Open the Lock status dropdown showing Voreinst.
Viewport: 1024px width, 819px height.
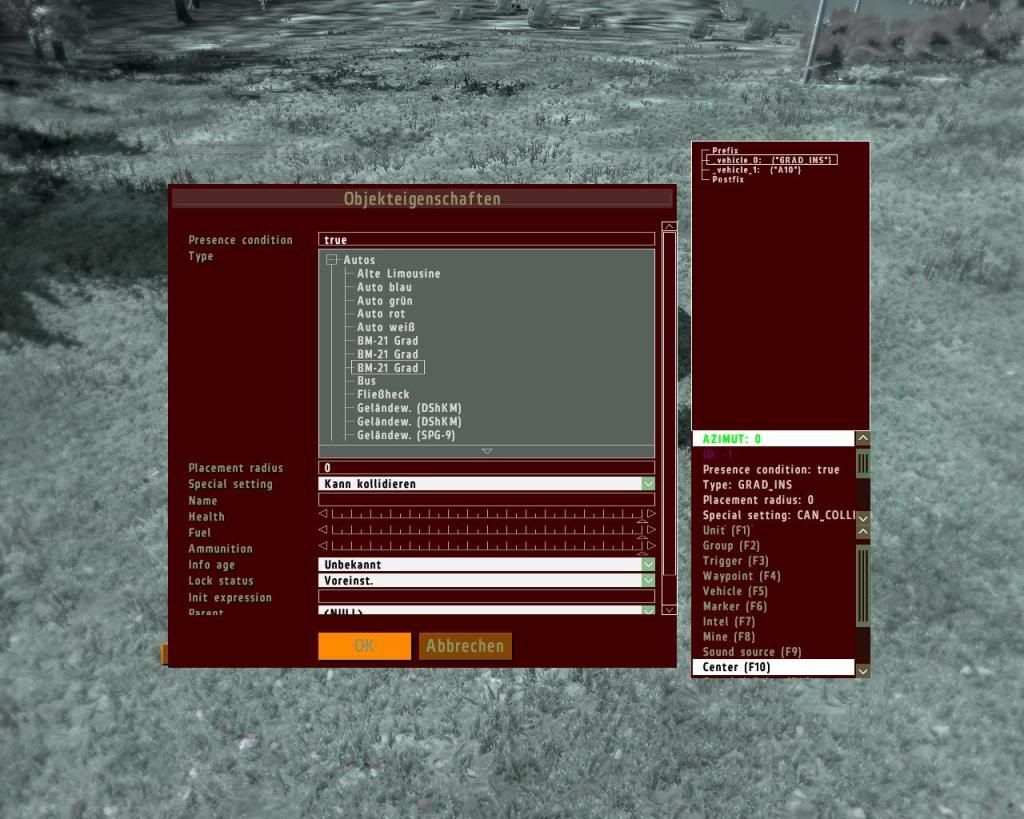tap(485, 580)
